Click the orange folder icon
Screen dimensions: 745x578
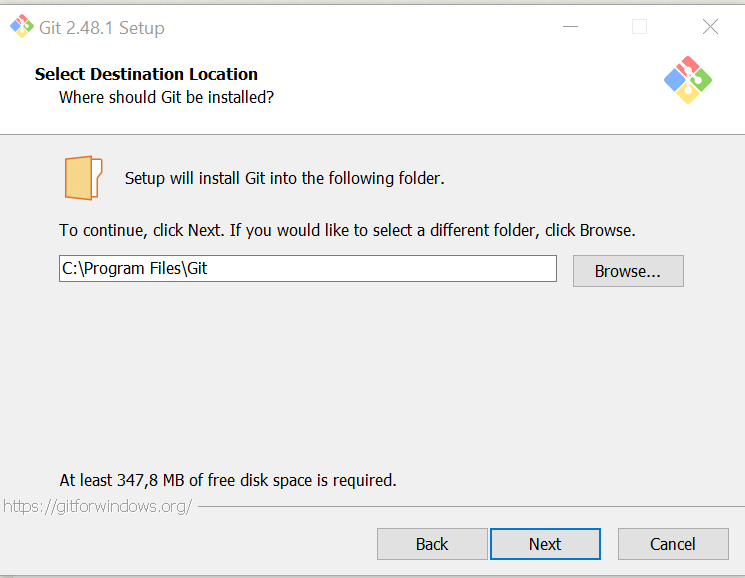[x=83, y=178]
